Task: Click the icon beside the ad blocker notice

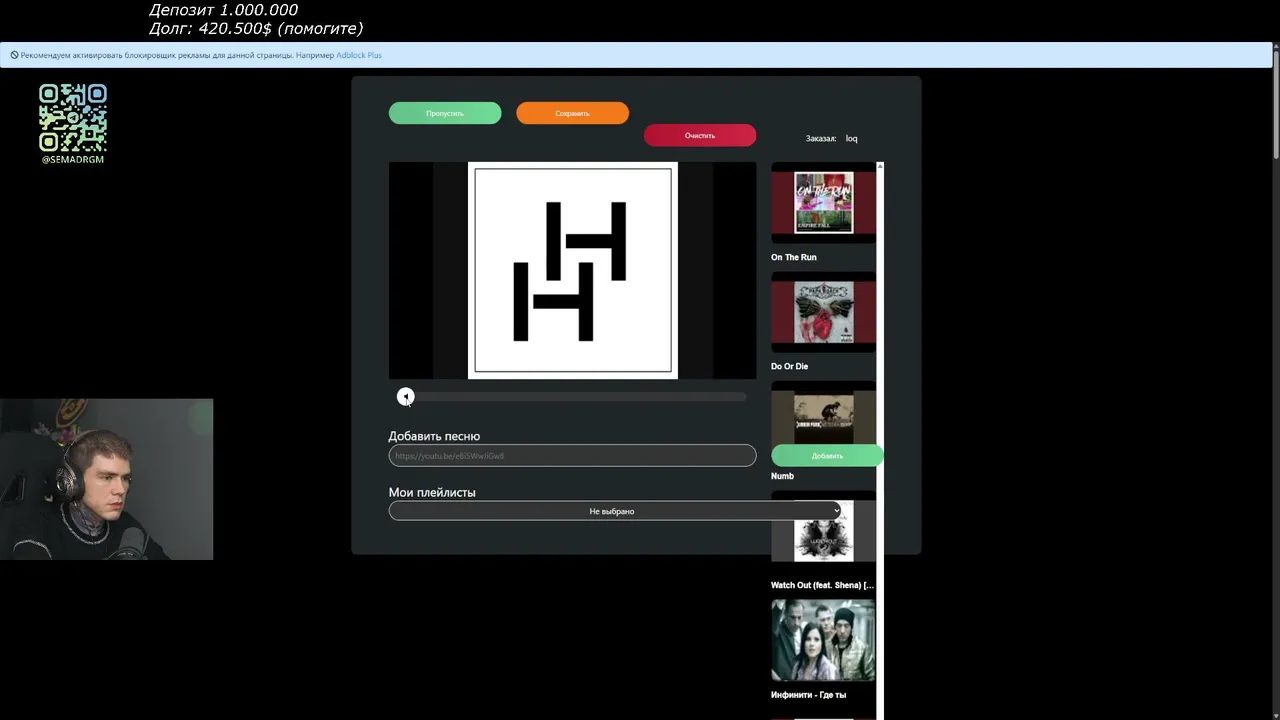Action: coord(14,55)
